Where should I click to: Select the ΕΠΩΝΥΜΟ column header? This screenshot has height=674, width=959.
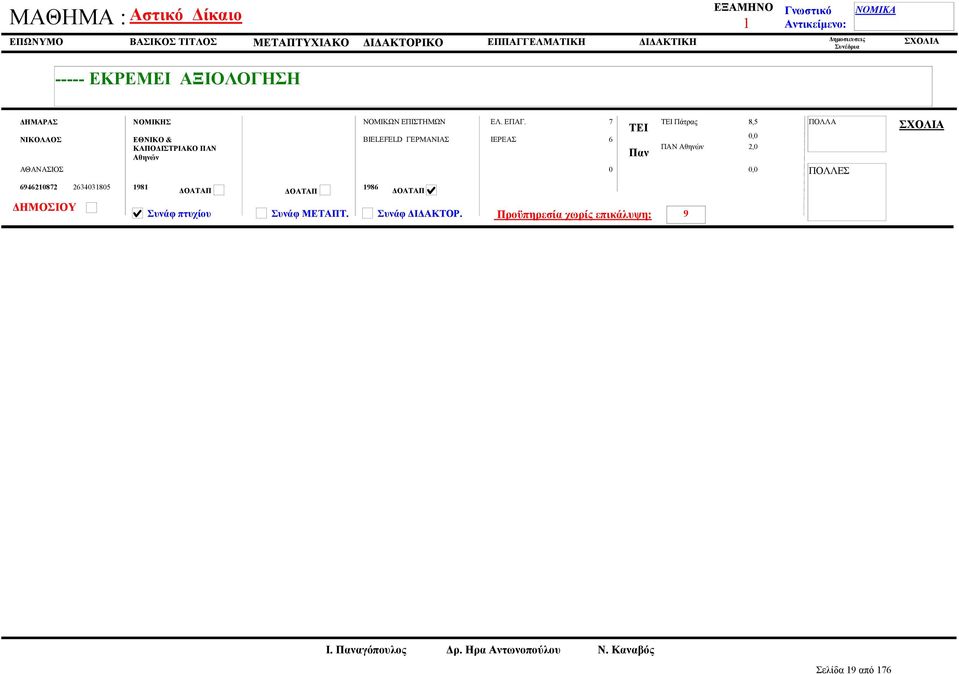coord(36,42)
